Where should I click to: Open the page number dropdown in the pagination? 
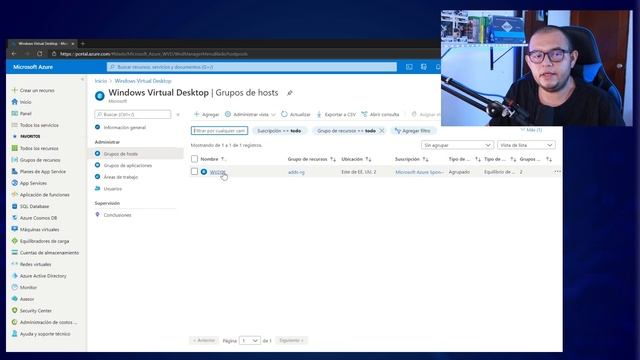click(249, 340)
